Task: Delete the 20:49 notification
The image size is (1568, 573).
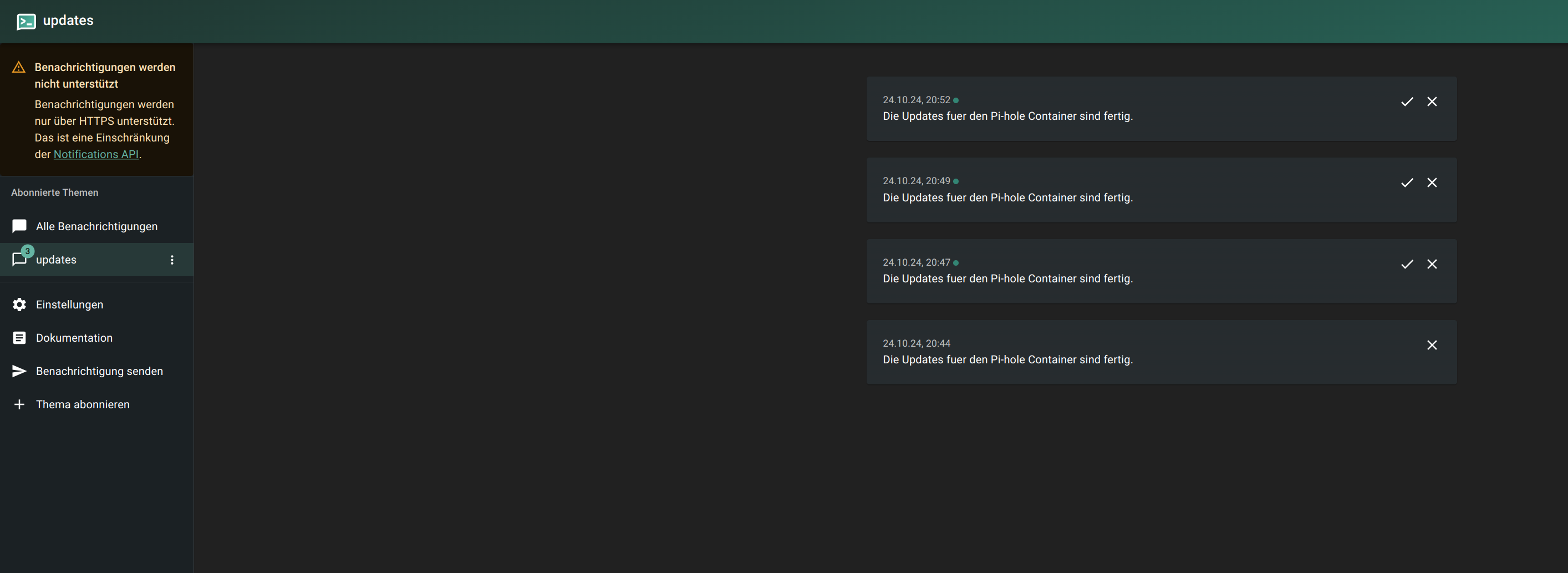Action: (1432, 182)
